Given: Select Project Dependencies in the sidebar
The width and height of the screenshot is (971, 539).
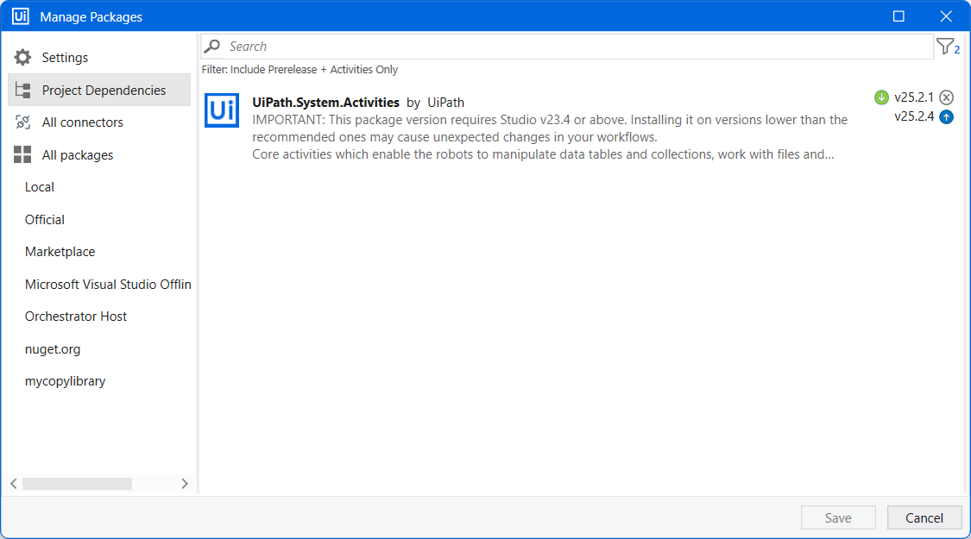Looking at the screenshot, I should pyautogui.click(x=99, y=90).
